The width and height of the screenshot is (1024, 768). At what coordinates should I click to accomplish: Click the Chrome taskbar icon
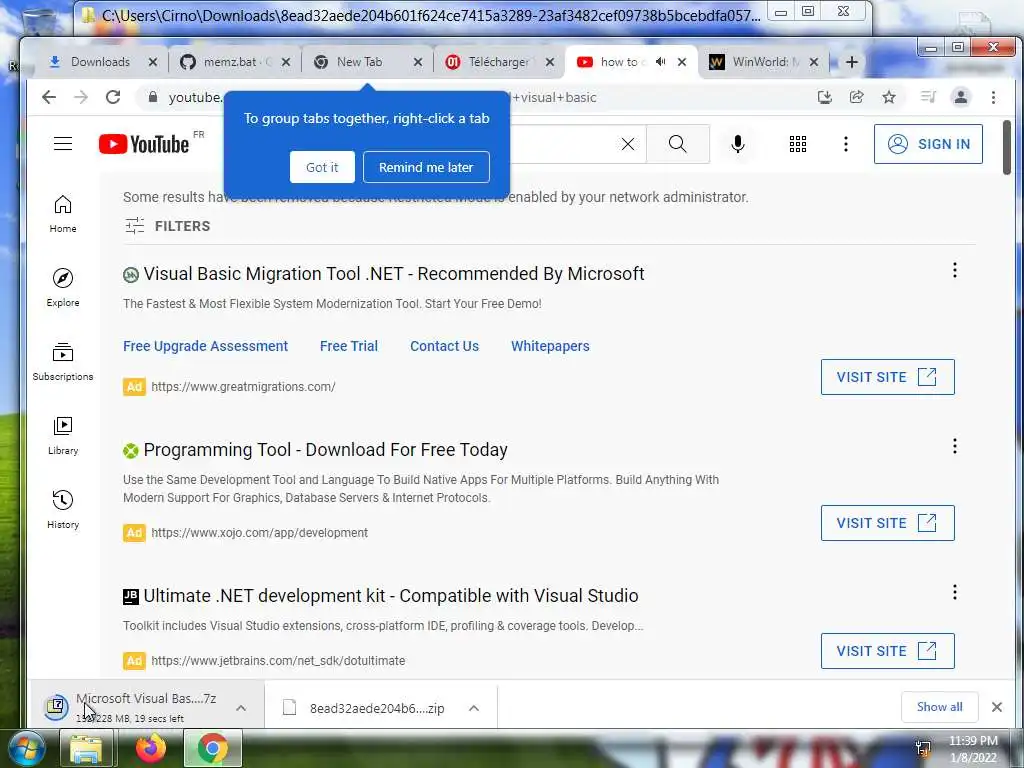point(213,748)
